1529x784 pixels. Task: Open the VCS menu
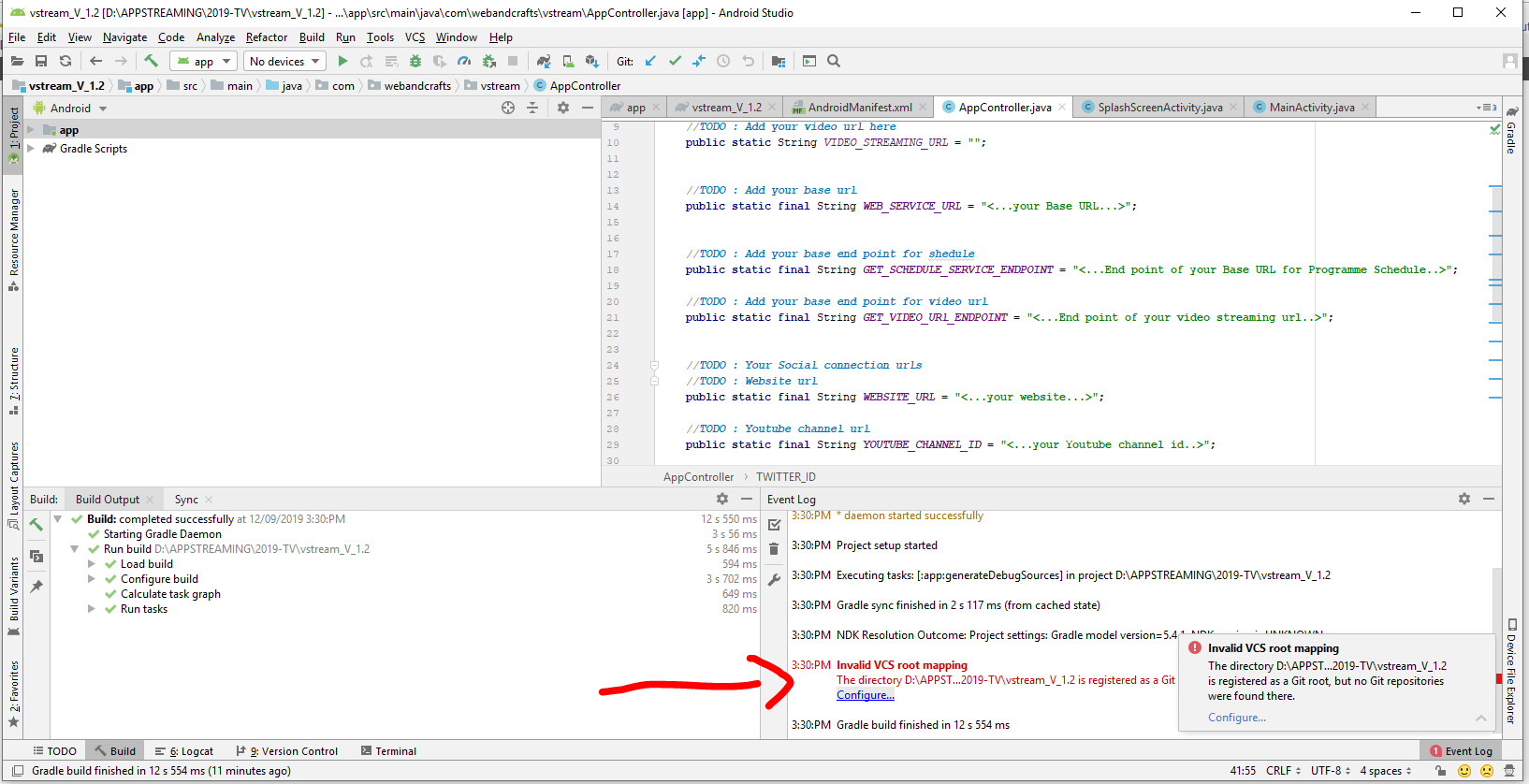(415, 37)
